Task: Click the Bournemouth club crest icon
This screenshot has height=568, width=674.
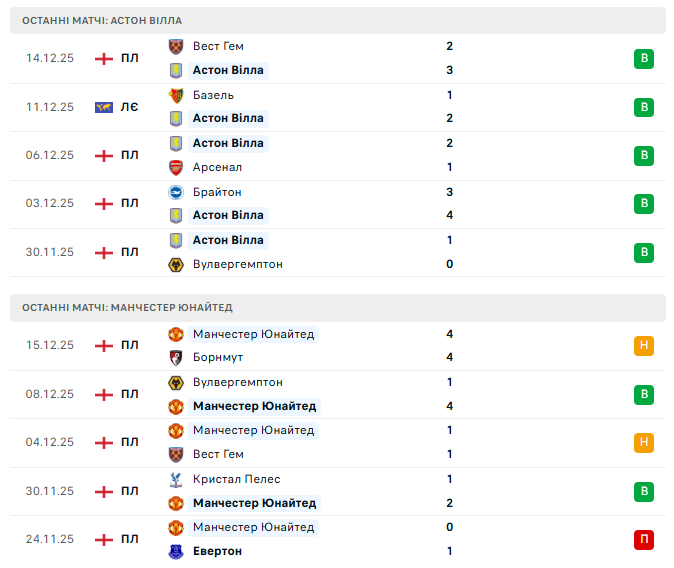Action: tap(176, 358)
